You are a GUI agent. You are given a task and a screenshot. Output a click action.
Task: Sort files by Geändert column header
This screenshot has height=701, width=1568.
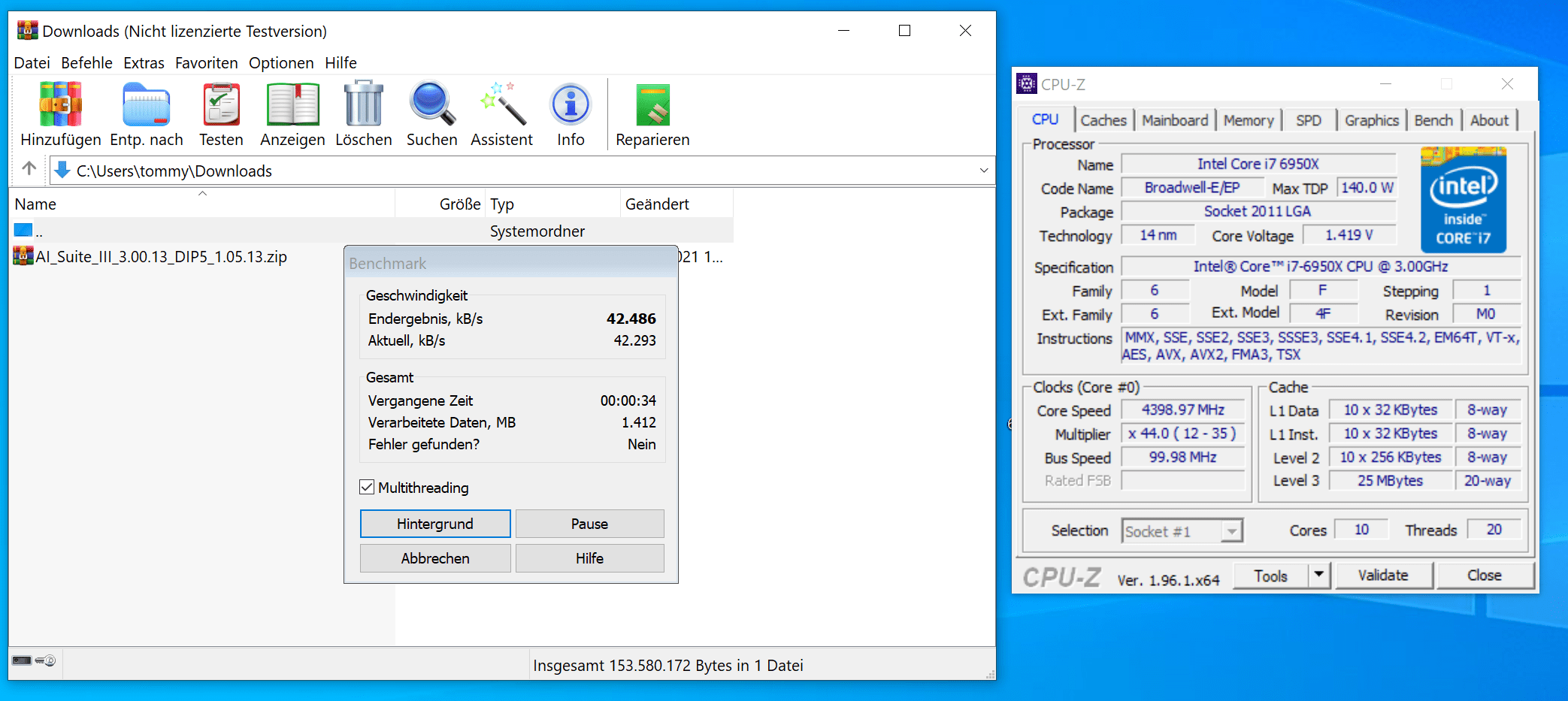tap(677, 204)
